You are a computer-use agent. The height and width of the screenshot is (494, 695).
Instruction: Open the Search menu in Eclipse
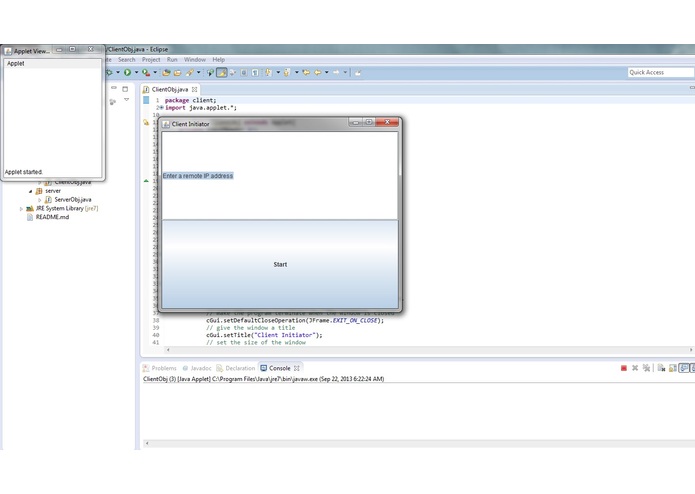[126, 59]
